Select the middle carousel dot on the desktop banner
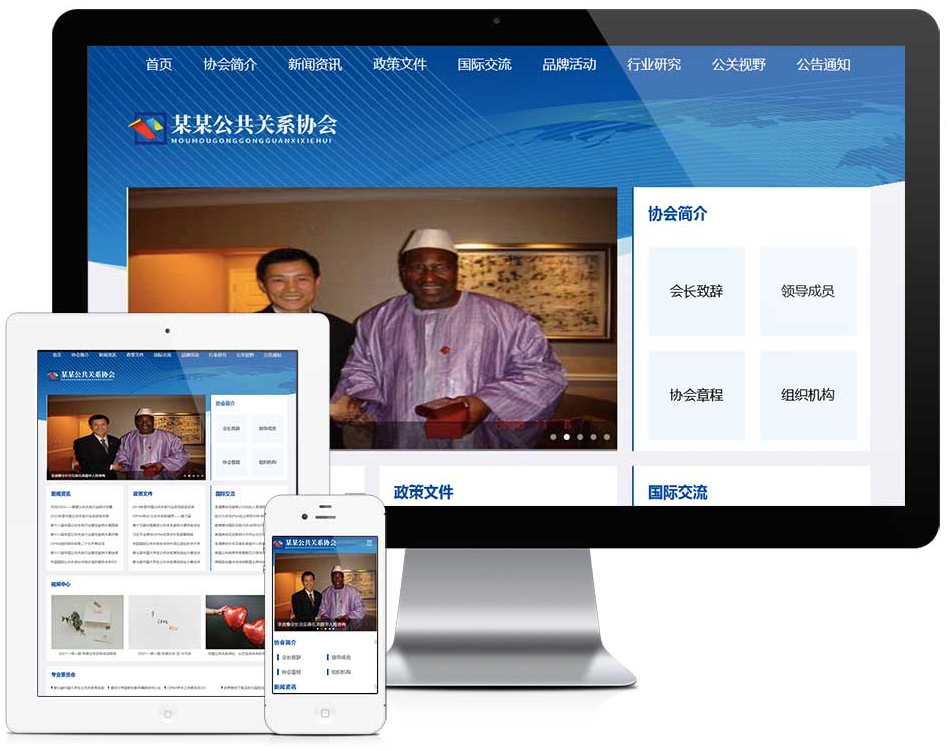The height and width of the screenshot is (751, 948). 580,437
